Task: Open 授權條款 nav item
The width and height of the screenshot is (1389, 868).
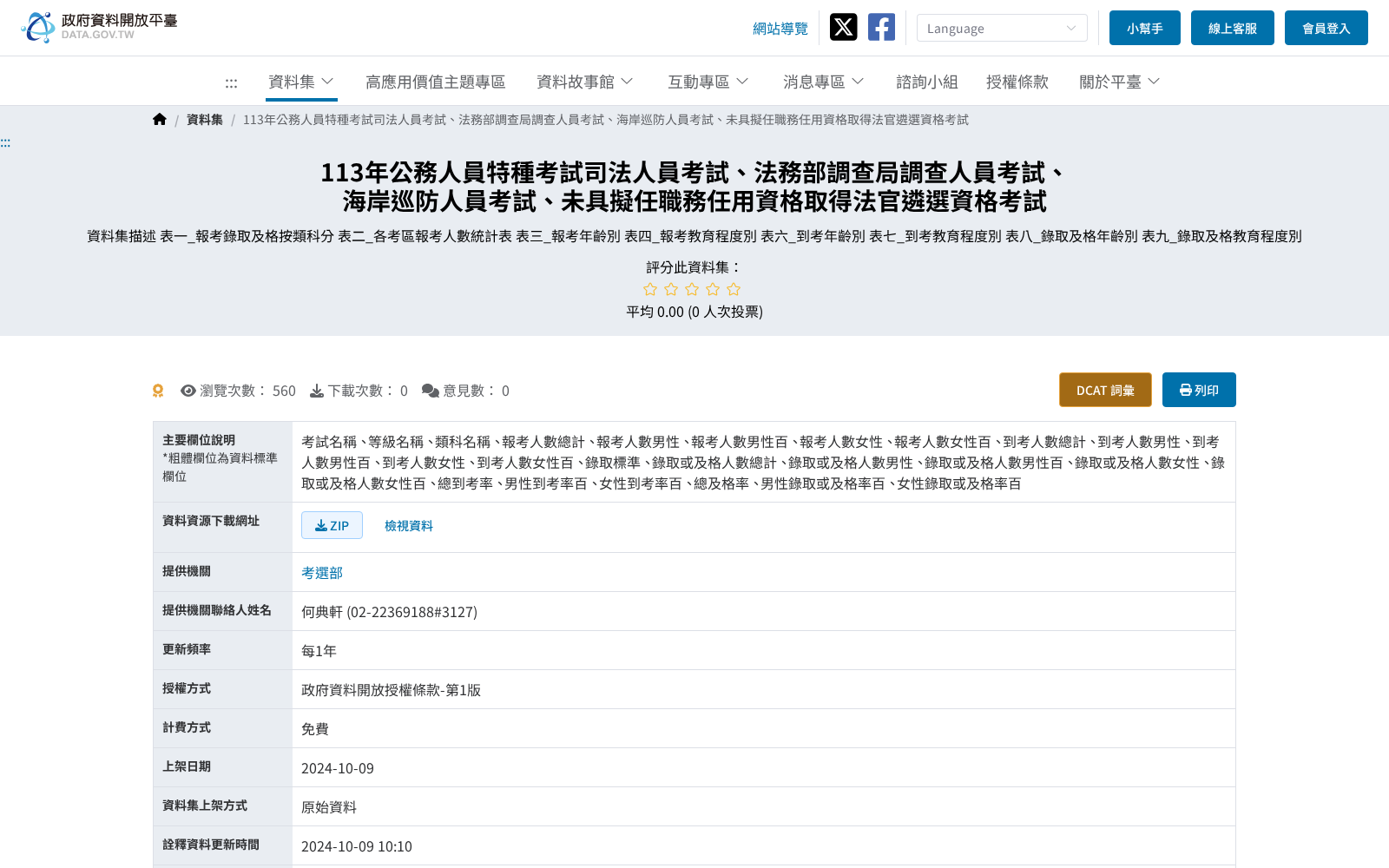Action: coord(1017,82)
